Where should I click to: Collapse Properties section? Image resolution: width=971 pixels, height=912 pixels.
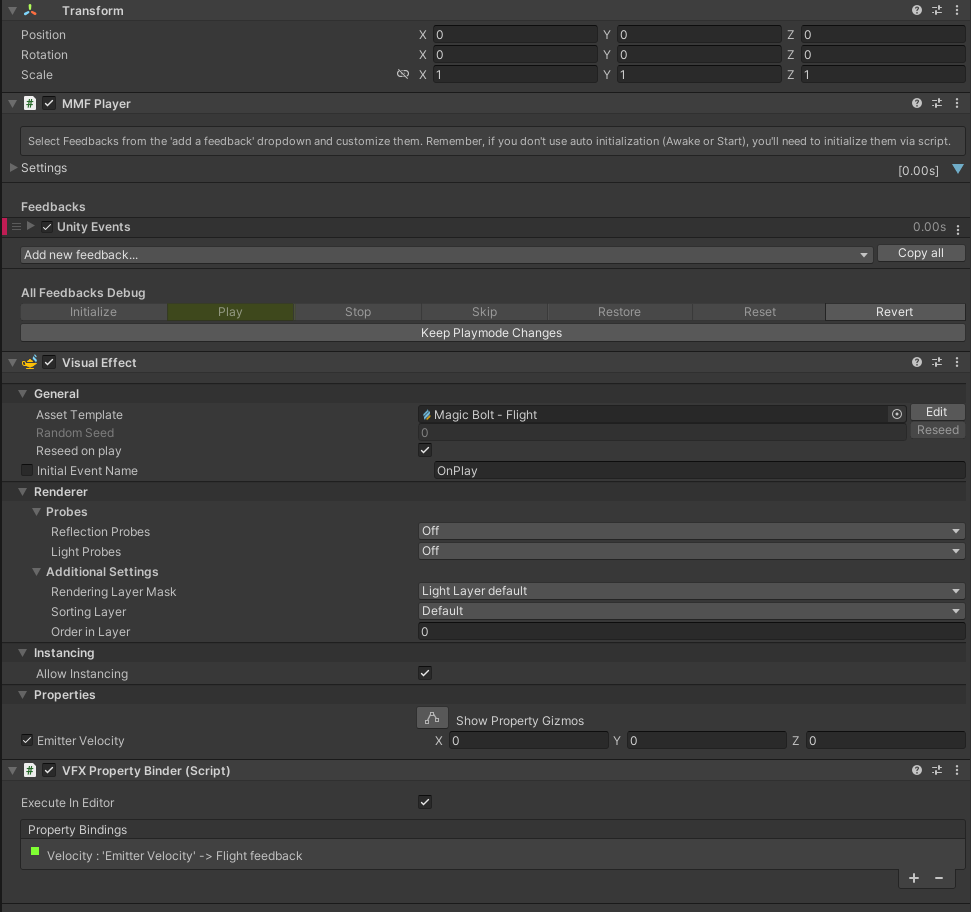click(x=23, y=695)
